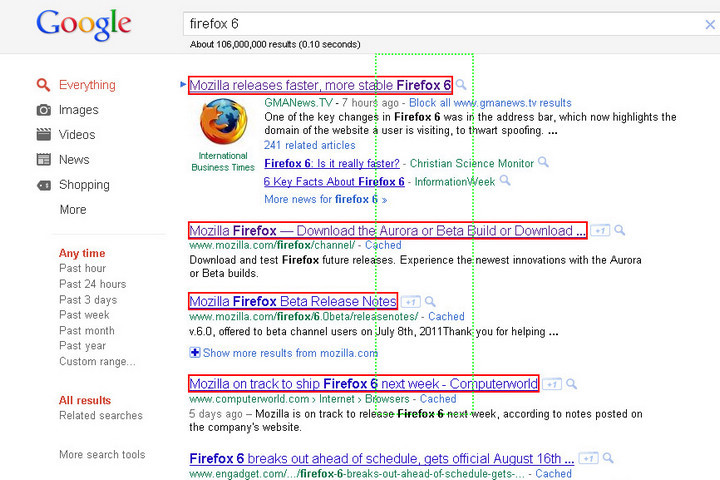
Task: Expand More search tools
Action: point(102,455)
